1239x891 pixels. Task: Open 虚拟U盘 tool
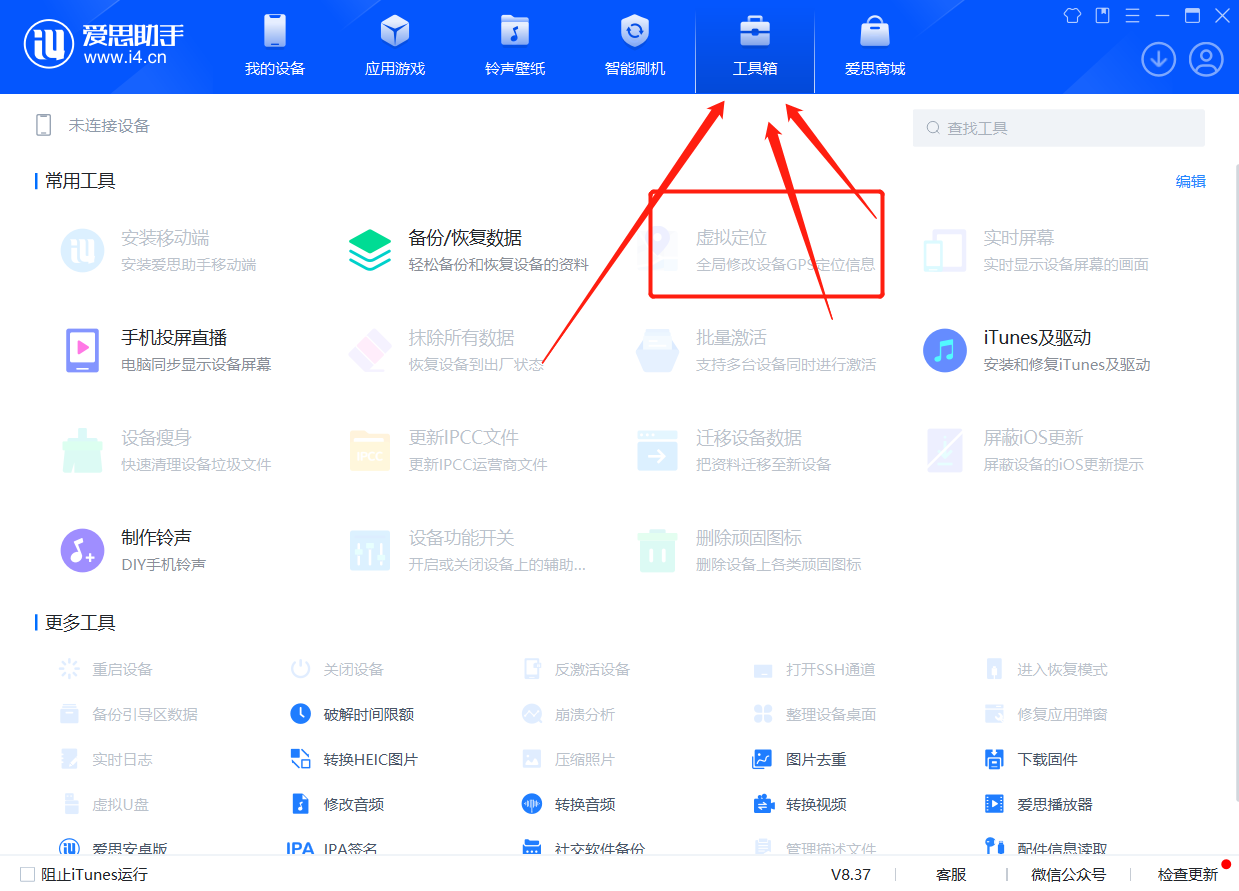[106, 804]
